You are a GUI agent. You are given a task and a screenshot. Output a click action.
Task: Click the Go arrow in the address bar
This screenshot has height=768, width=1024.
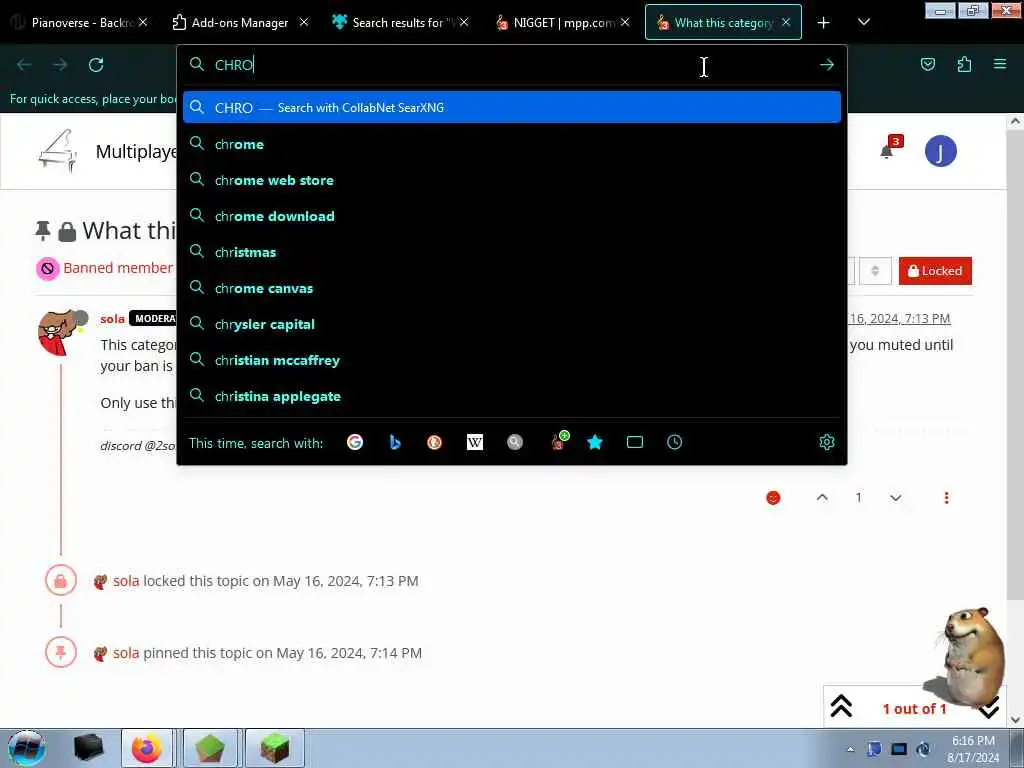point(827,65)
